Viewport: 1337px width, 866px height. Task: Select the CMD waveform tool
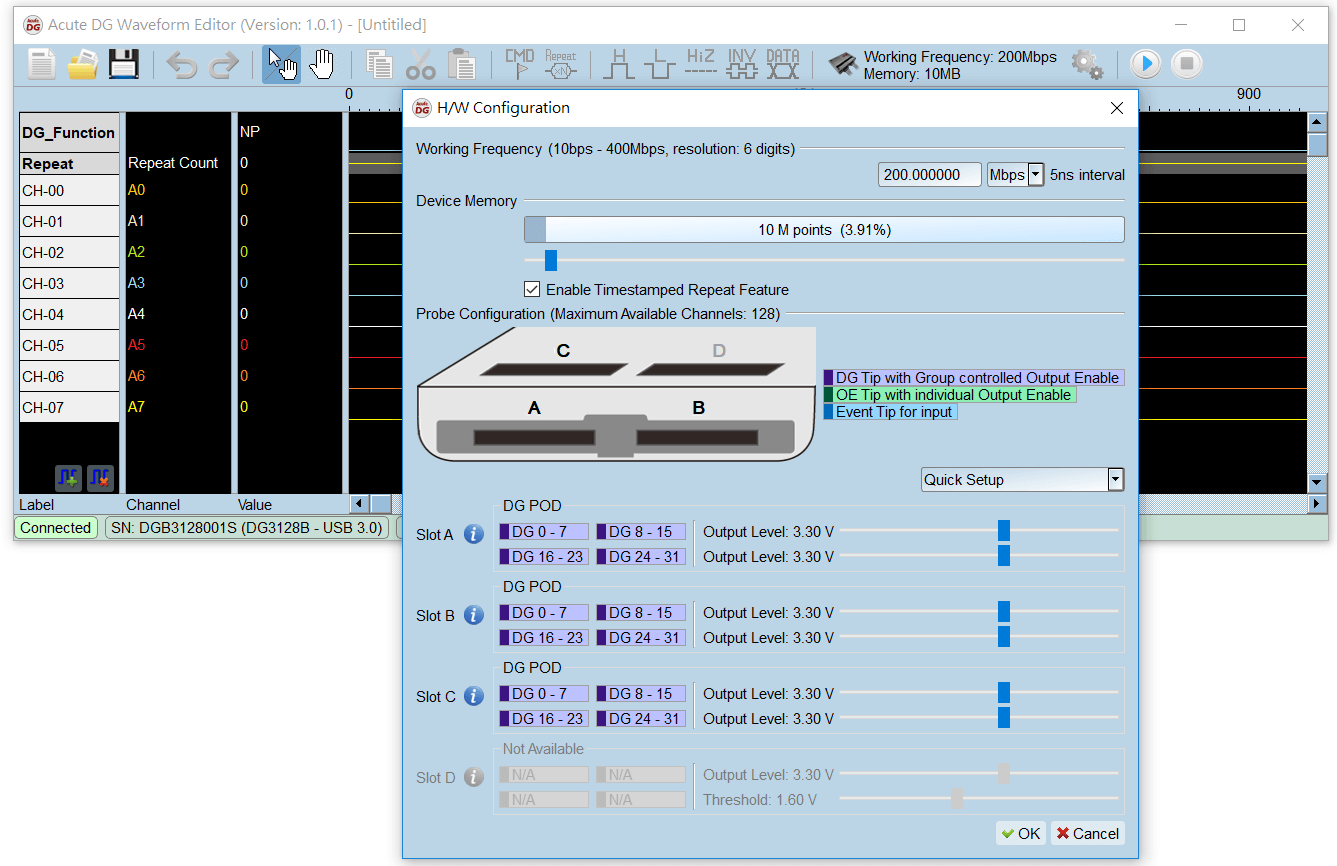click(519, 63)
